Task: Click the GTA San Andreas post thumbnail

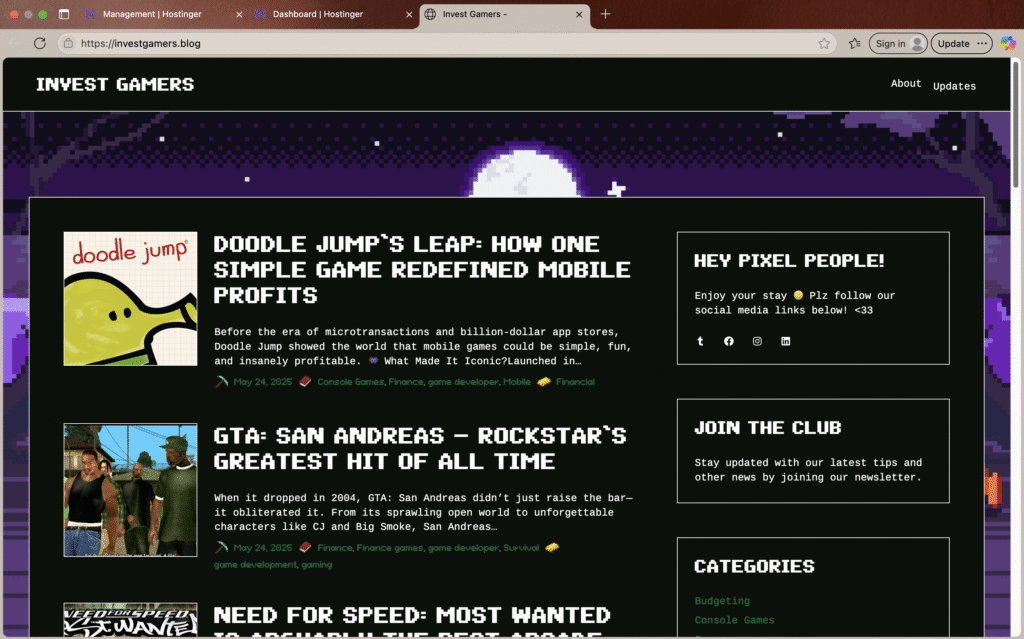Action: 130,490
